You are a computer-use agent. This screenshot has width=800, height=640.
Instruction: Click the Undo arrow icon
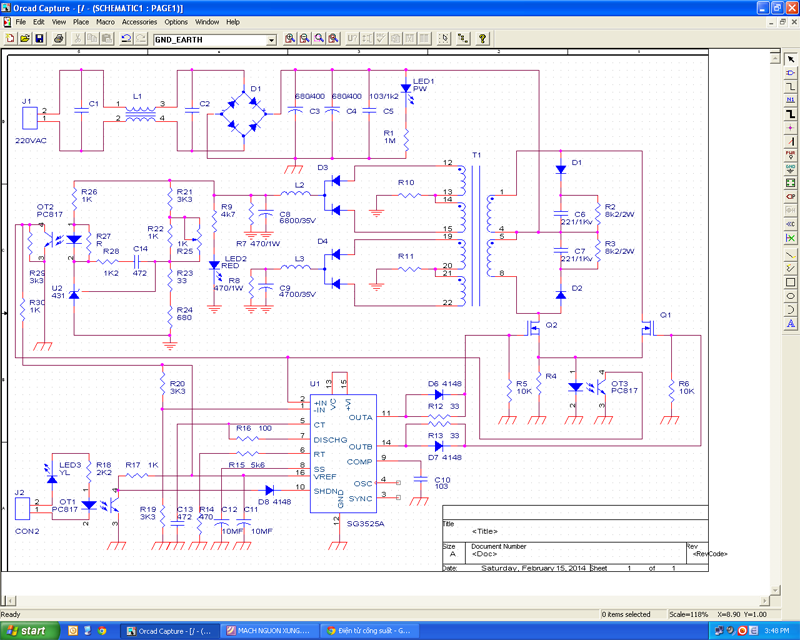click(x=126, y=38)
